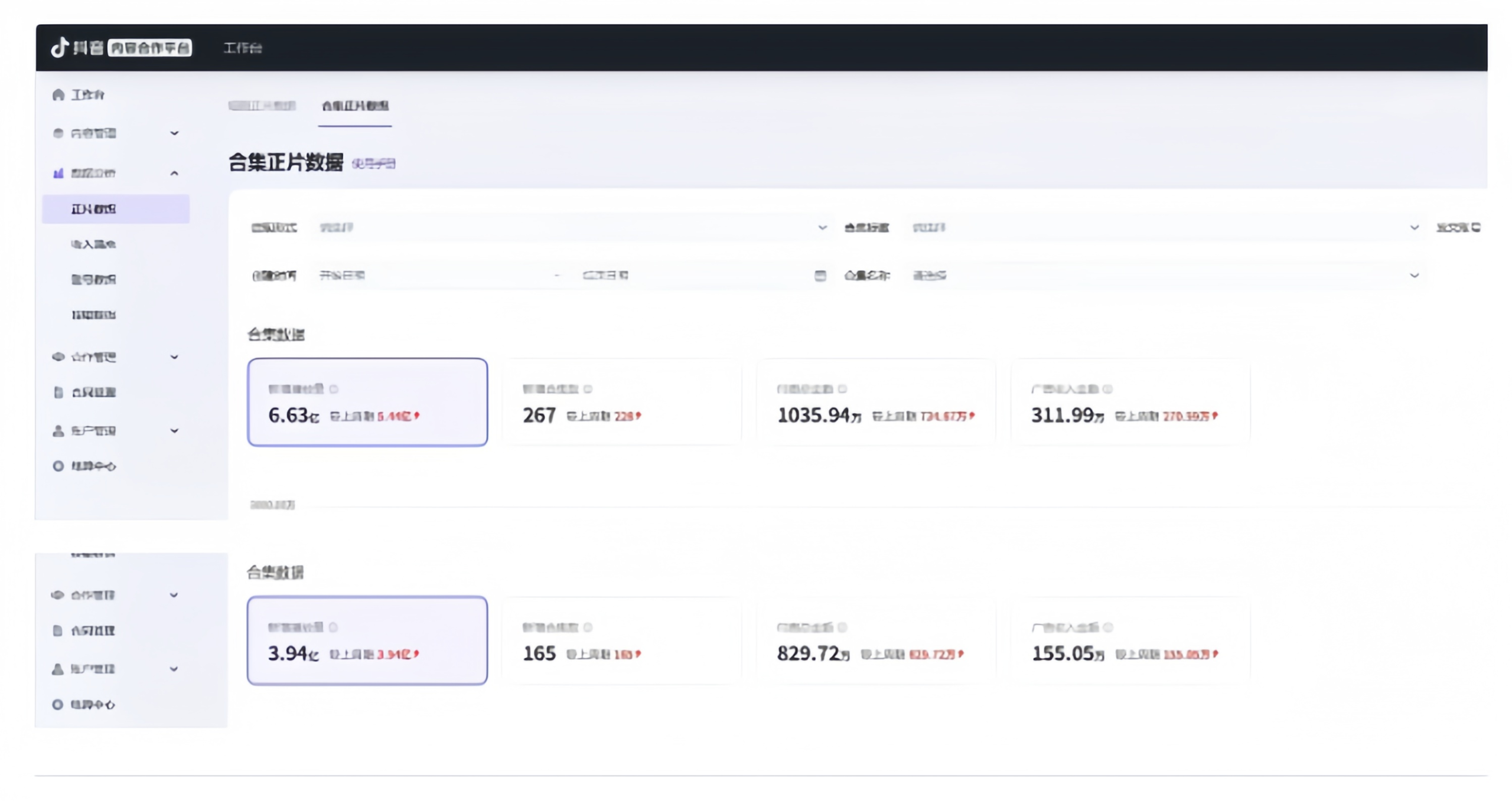Open the calendar icon in date range field

pyautogui.click(x=820, y=276)
